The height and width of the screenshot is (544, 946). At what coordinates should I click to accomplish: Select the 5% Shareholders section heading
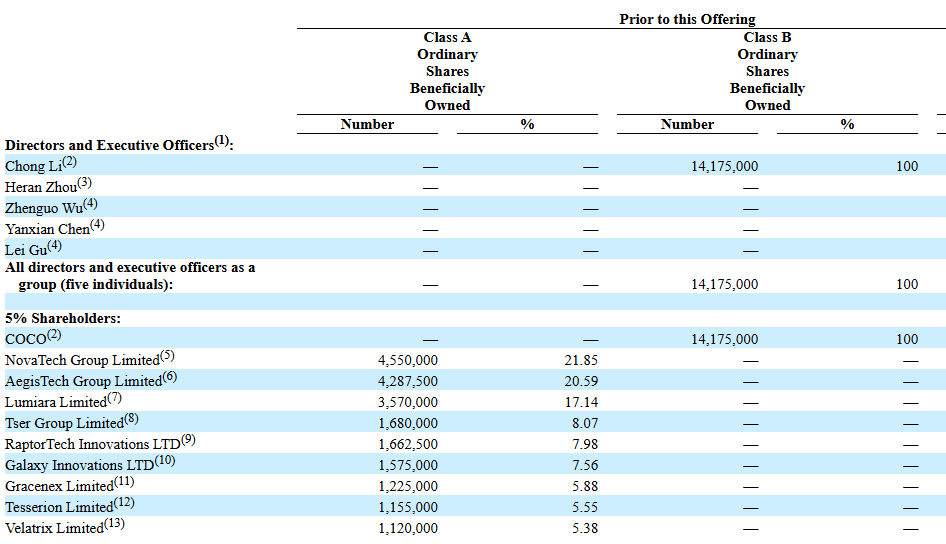[x=63, y=318]
